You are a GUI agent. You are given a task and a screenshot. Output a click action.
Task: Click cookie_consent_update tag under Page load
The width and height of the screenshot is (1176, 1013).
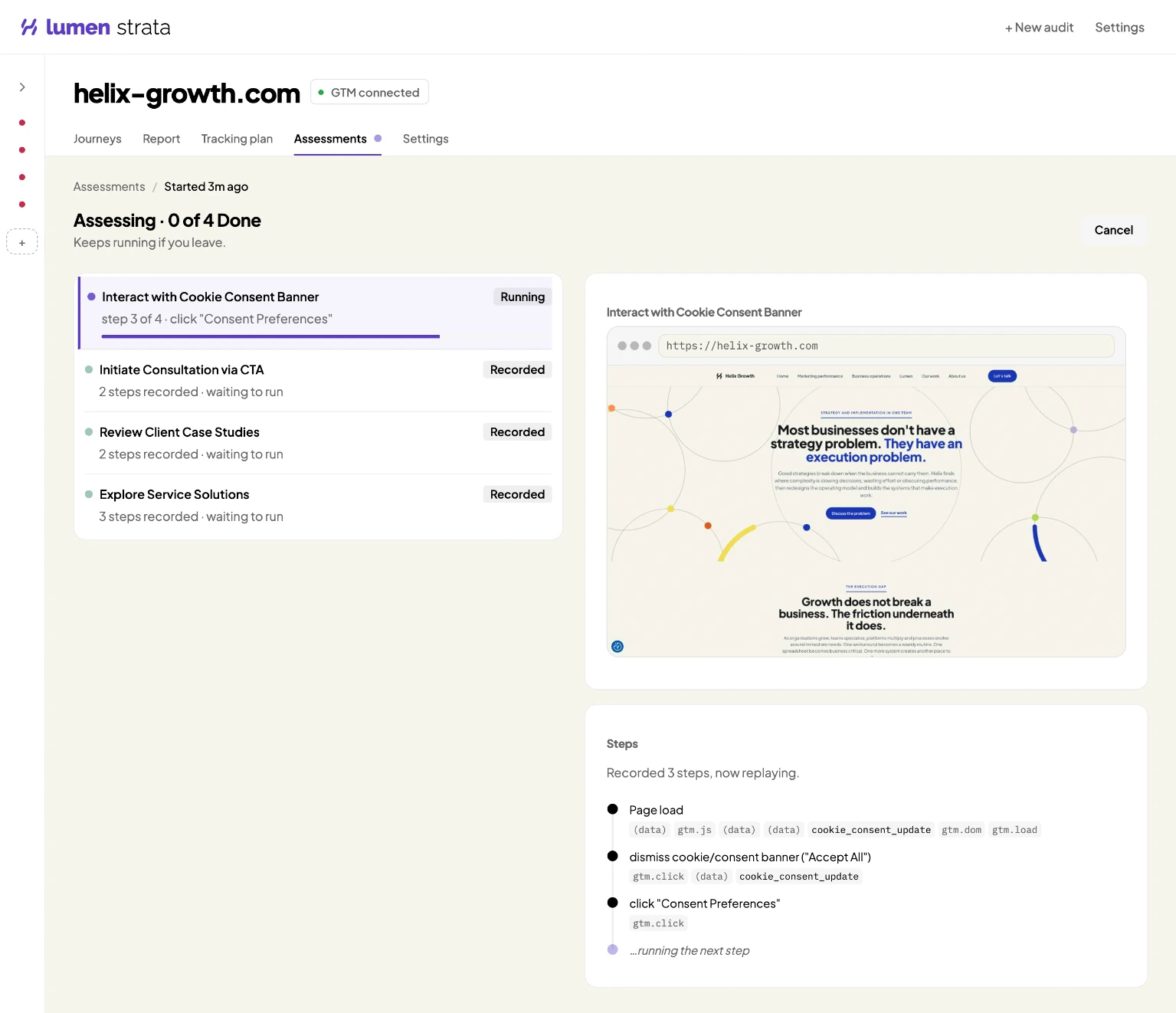[871, 830]
